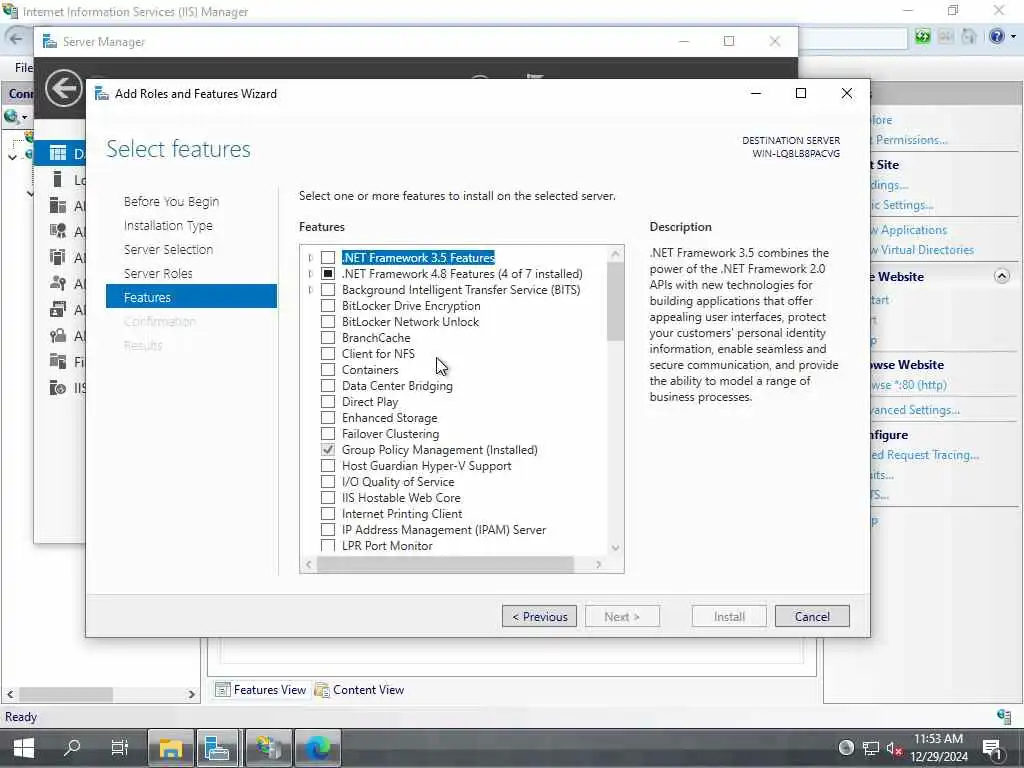Enable BitLocker Drive Encryption checkbox
This screenshot has width=1024, height=768.
(328, 306)
